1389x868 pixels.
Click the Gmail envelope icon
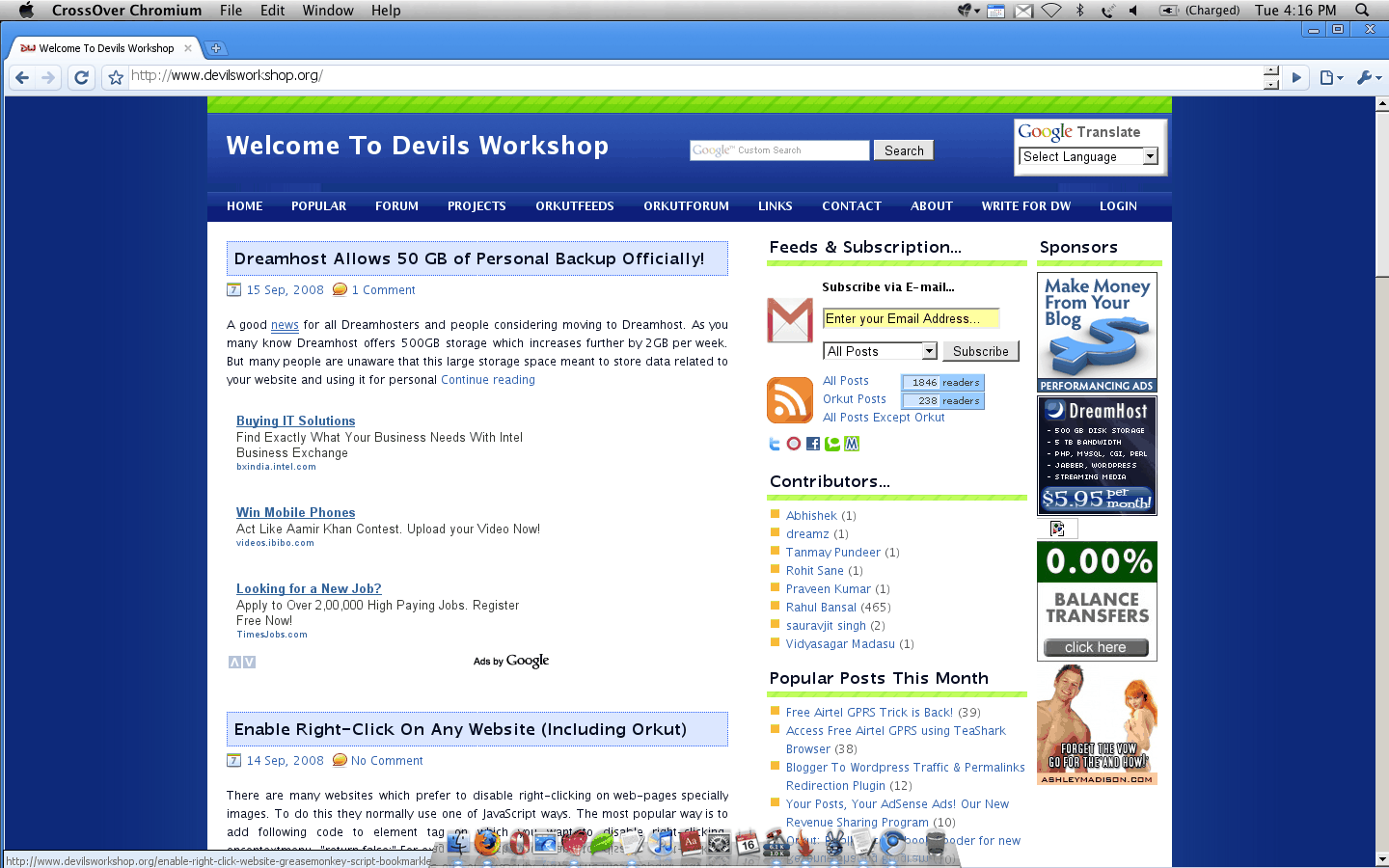790,320
